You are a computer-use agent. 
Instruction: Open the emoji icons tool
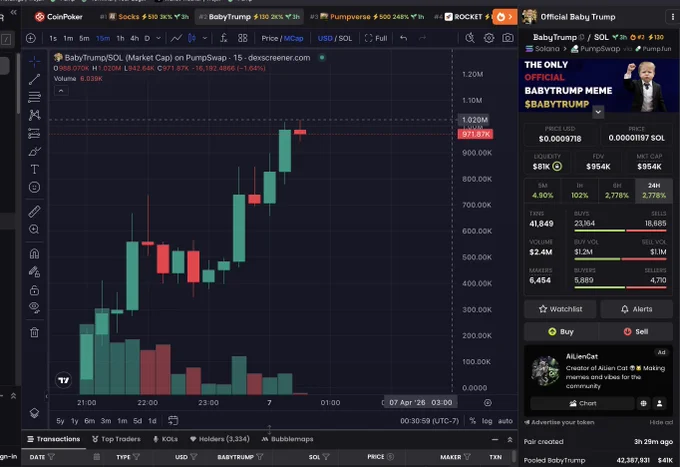(x=34, y=187)
